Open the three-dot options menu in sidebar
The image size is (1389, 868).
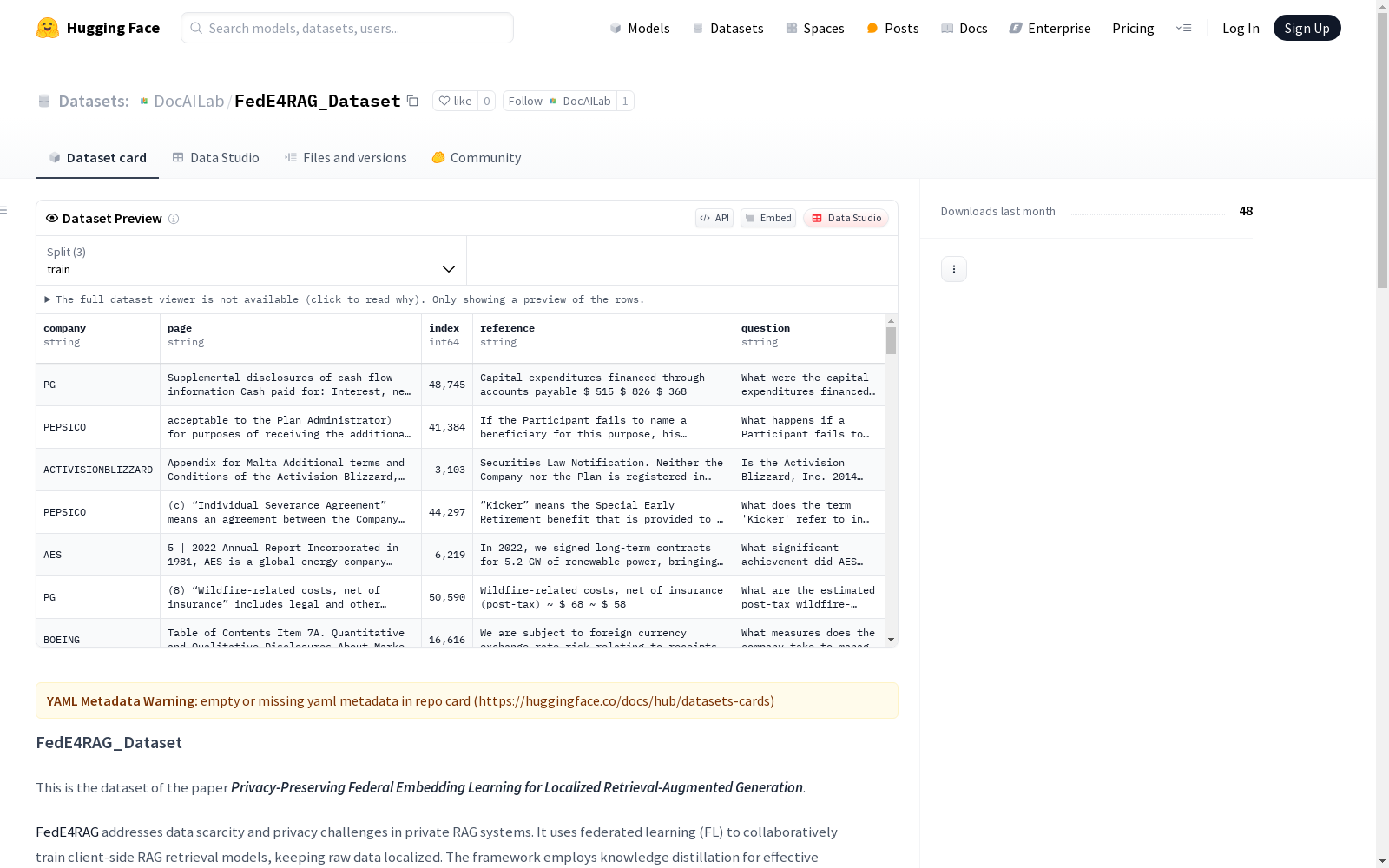tap(954, 269)
